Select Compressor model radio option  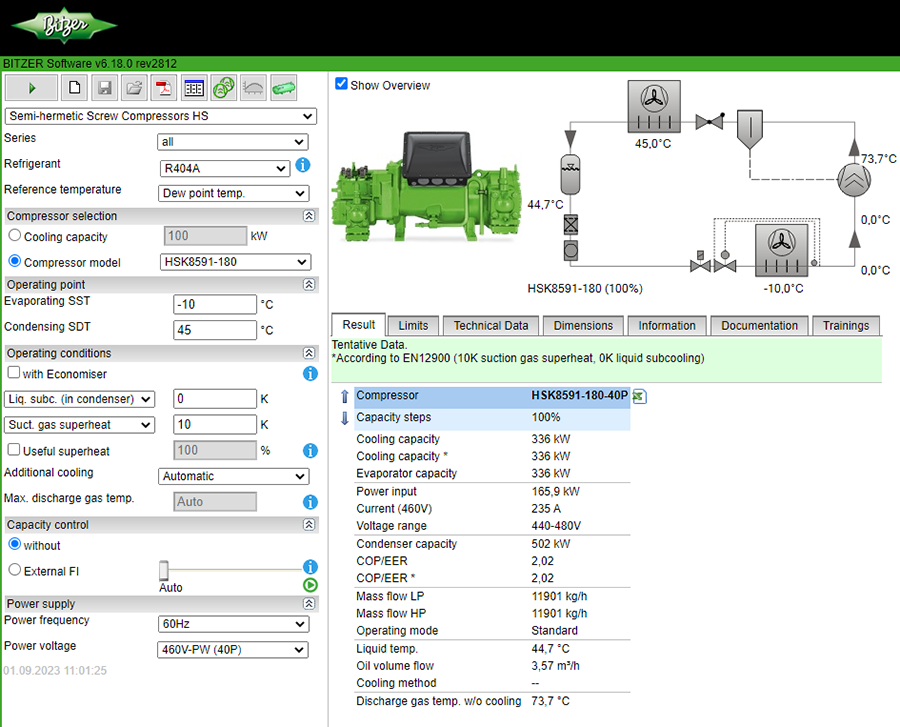[15, 261]
